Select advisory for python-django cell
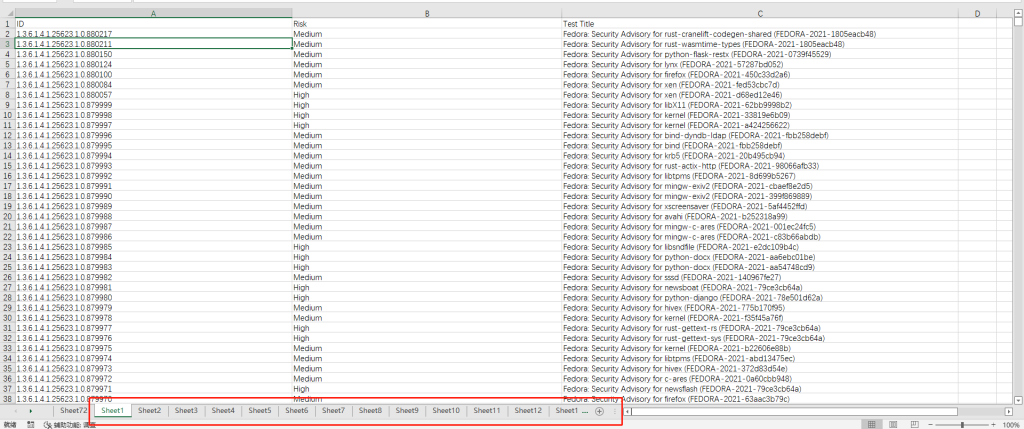The height and width of the screenshot is (429, 1024). 760,297
